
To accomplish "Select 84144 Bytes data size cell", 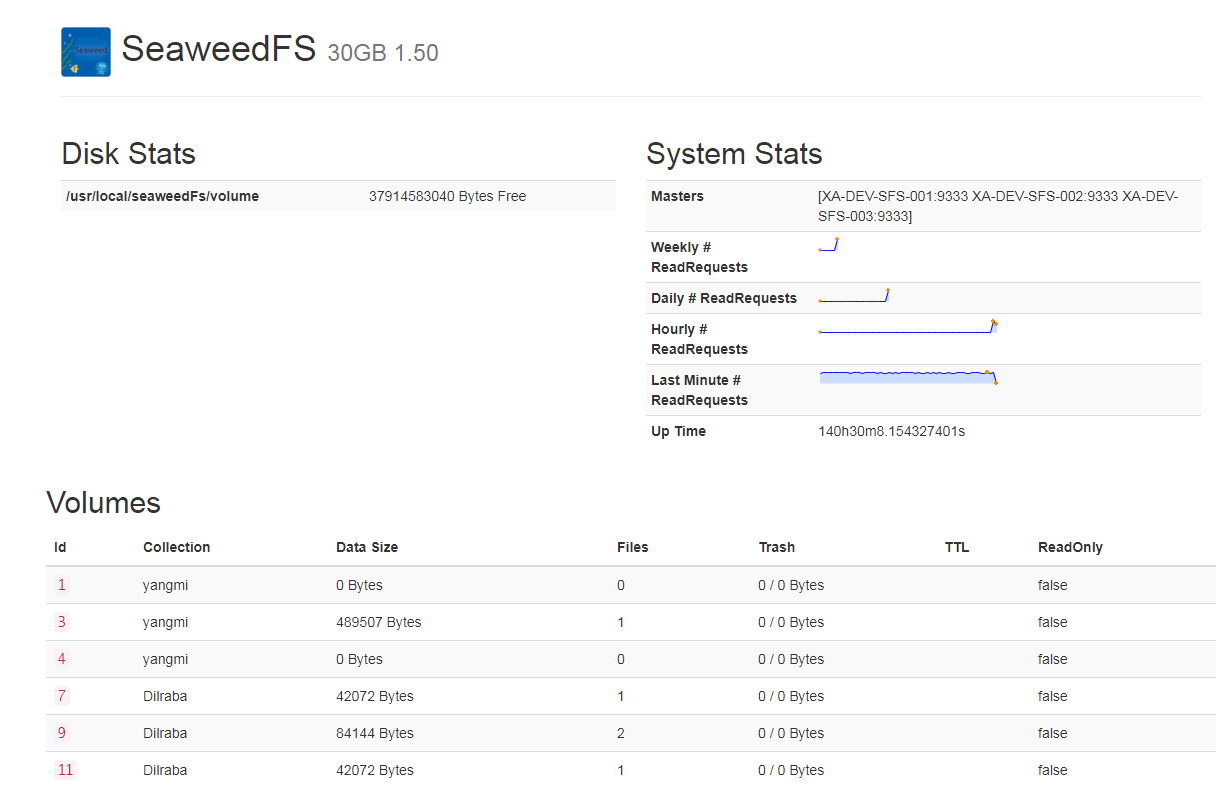I will (x=375, y=733).
